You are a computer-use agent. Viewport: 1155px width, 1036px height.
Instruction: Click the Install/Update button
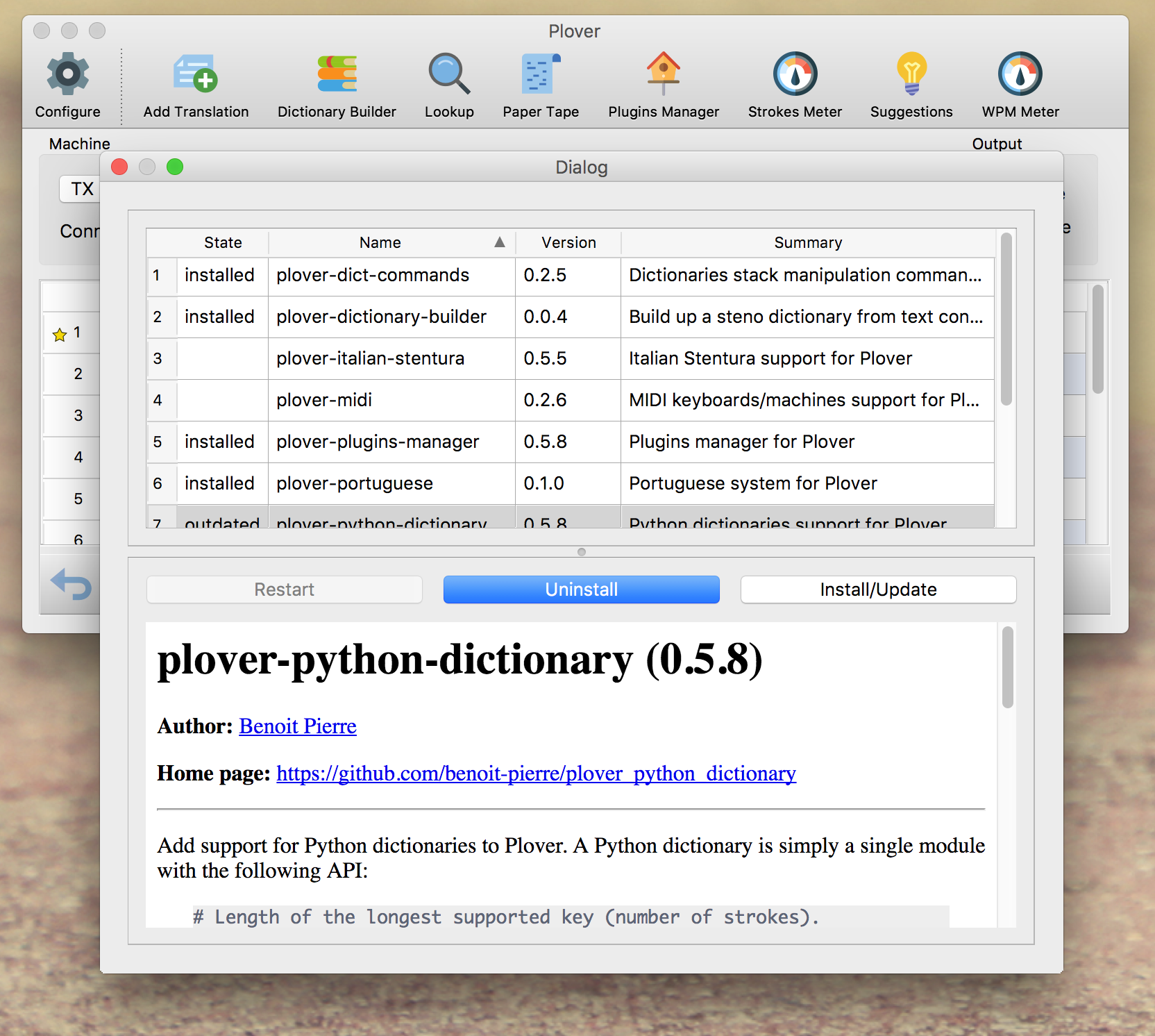coord(878,590)
